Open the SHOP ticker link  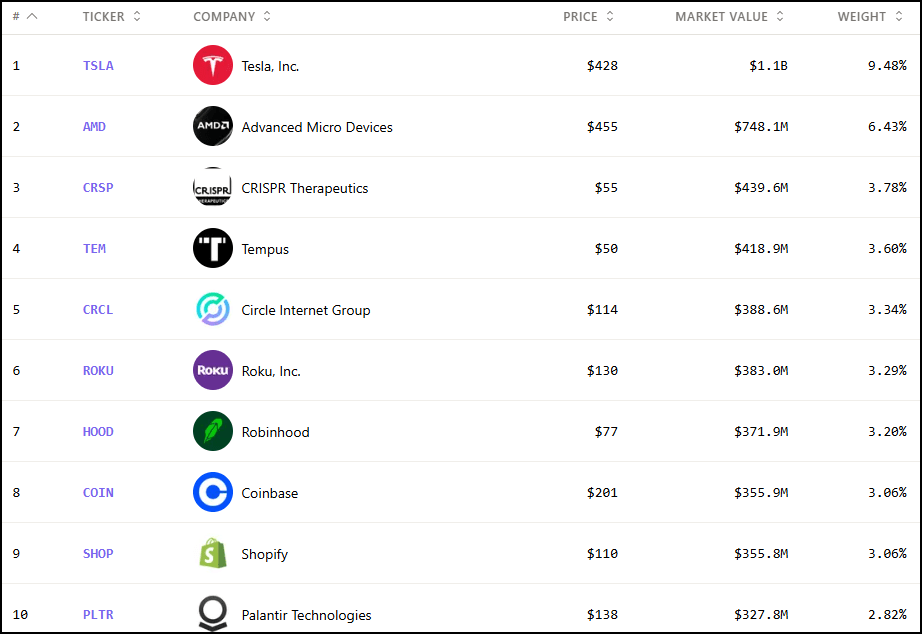coord(98,553)
